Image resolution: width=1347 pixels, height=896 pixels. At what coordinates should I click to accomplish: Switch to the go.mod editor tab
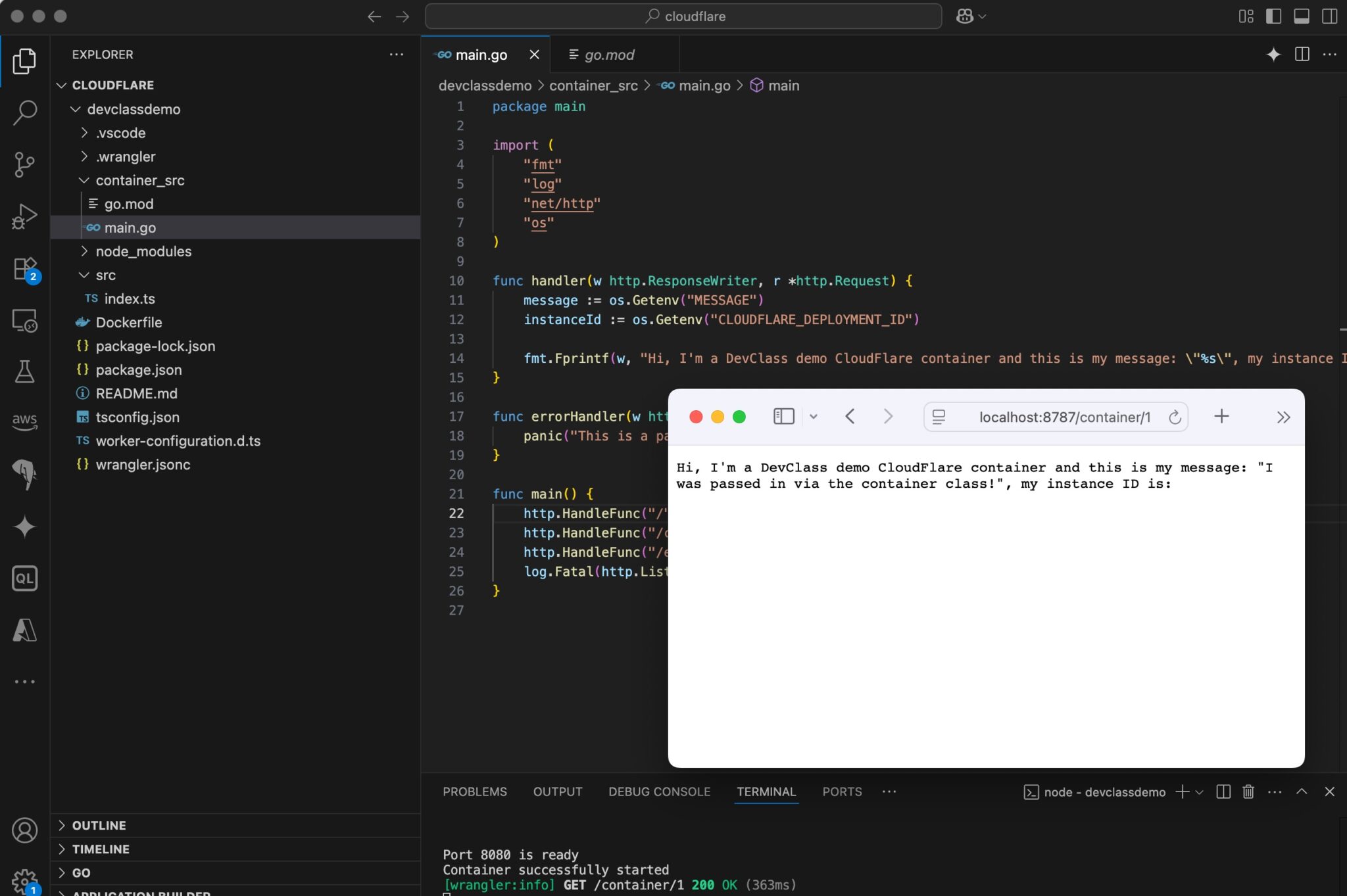[608, 55]
